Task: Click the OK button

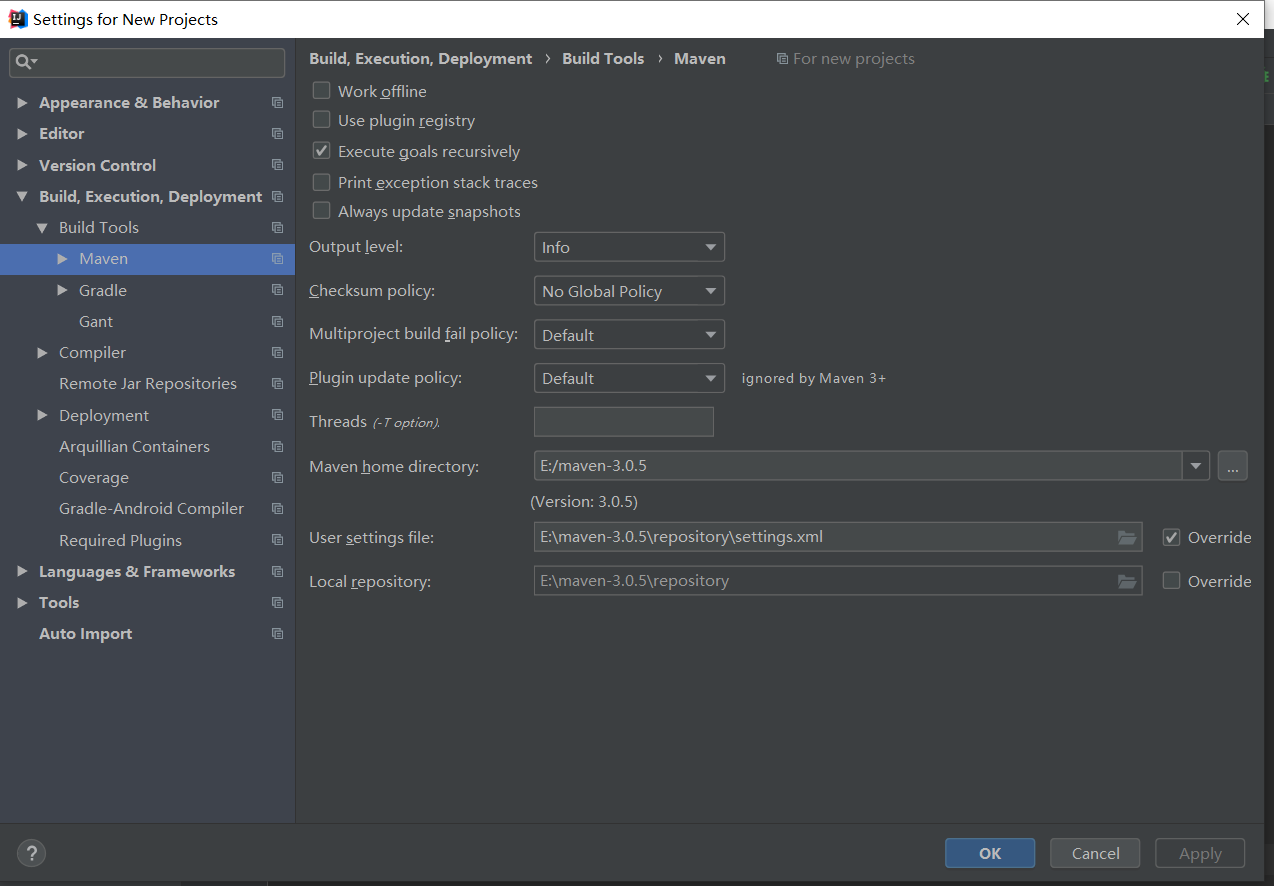Action: point(990,853)
